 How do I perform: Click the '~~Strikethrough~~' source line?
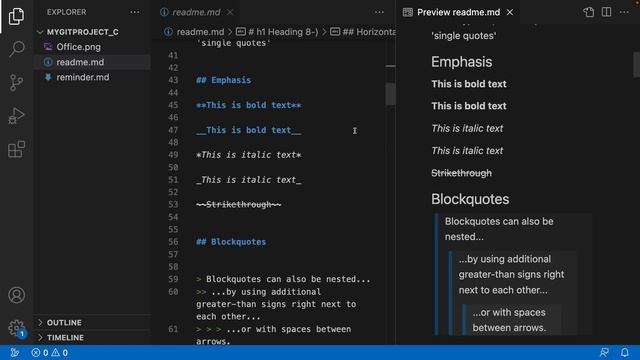click(x=238, y=204)
